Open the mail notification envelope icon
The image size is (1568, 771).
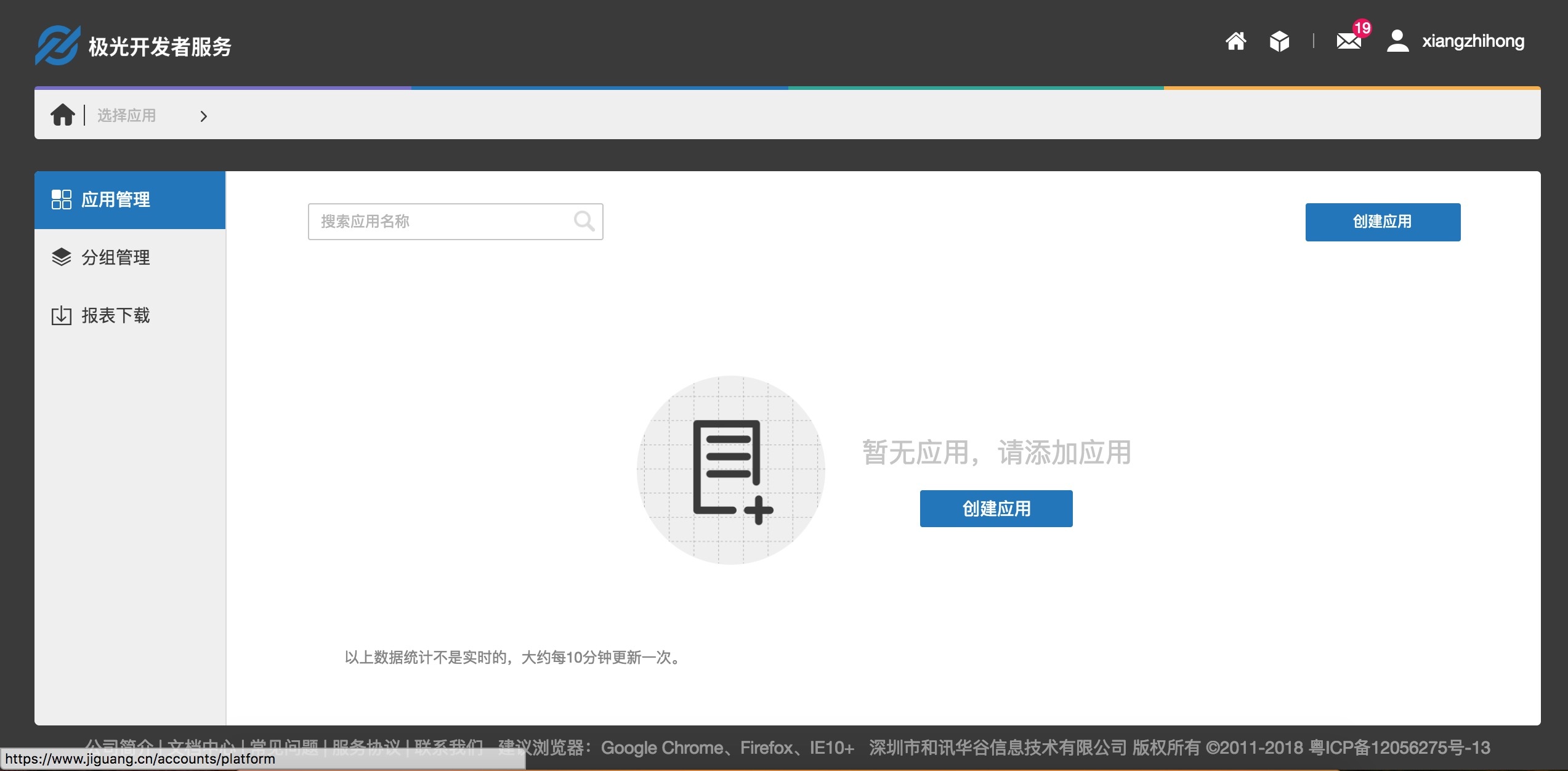[x=1349, y=42]
